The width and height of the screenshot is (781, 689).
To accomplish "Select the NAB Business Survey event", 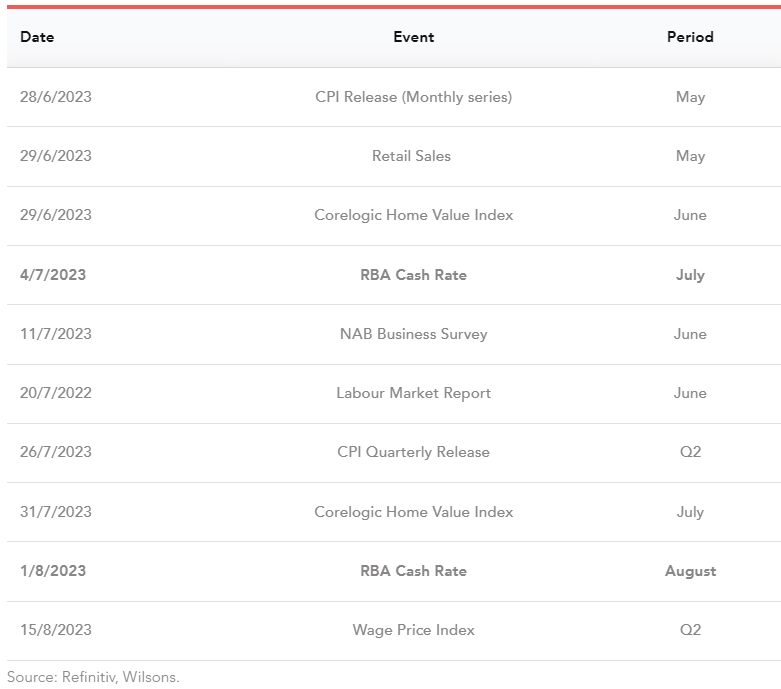I will (x=413, y=334).
